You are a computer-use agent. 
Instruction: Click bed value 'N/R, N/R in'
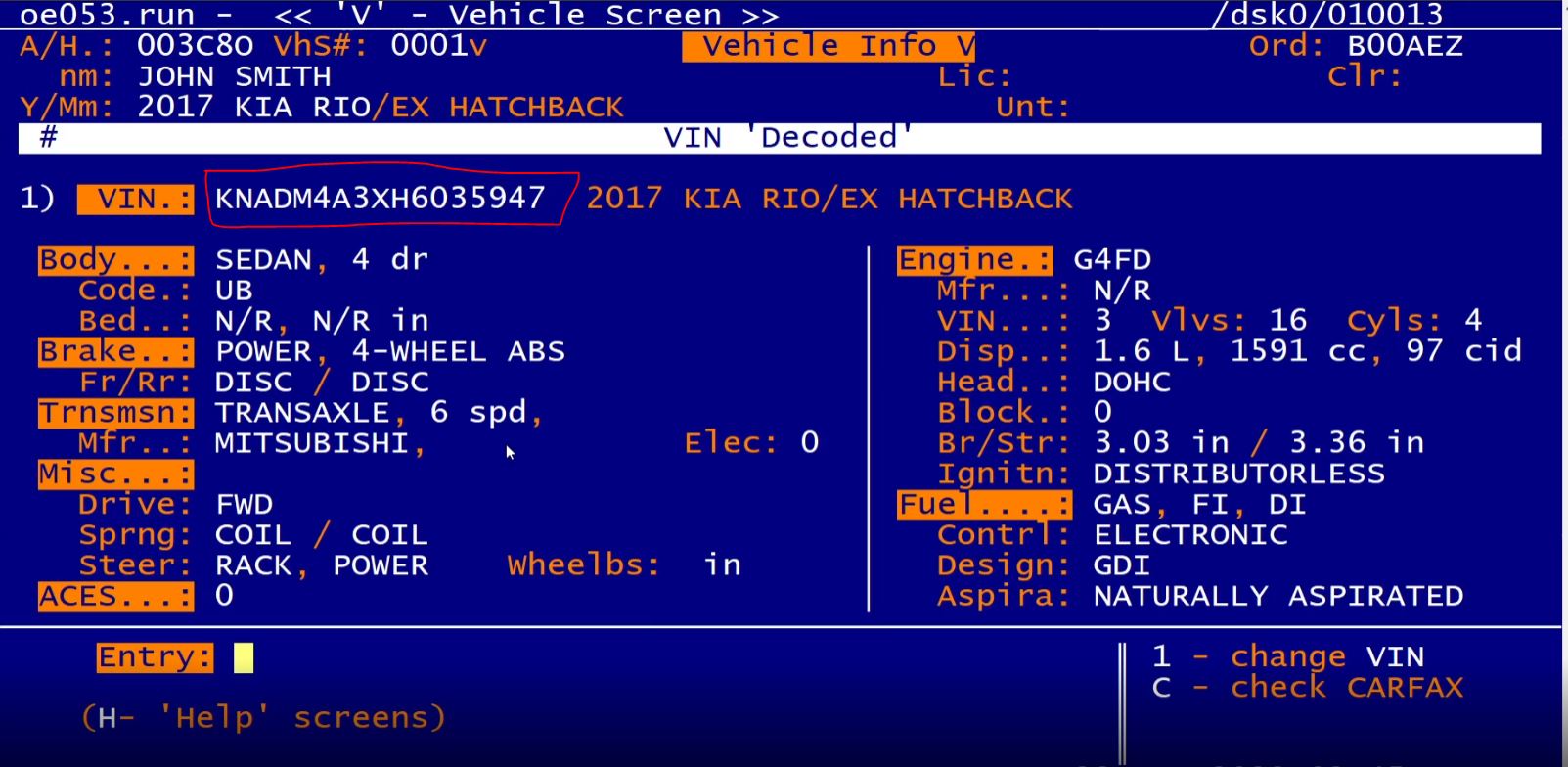(322, 321)
